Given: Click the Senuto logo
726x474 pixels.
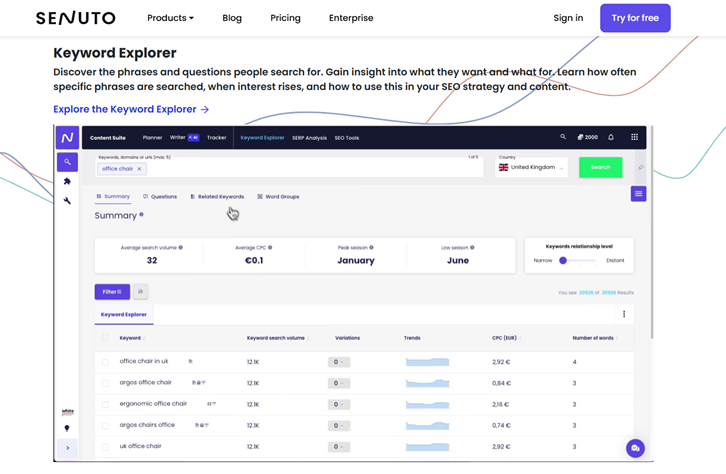Looking at the screenshot, I should [x=75, y=18].
